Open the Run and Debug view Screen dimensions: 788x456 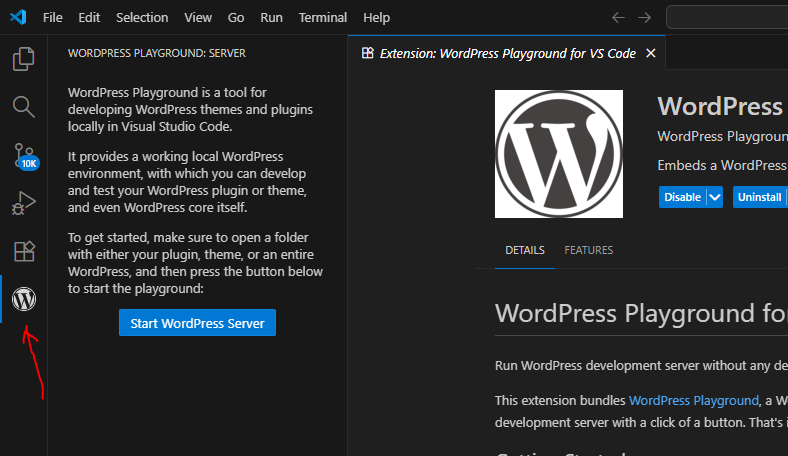(24, 203)
